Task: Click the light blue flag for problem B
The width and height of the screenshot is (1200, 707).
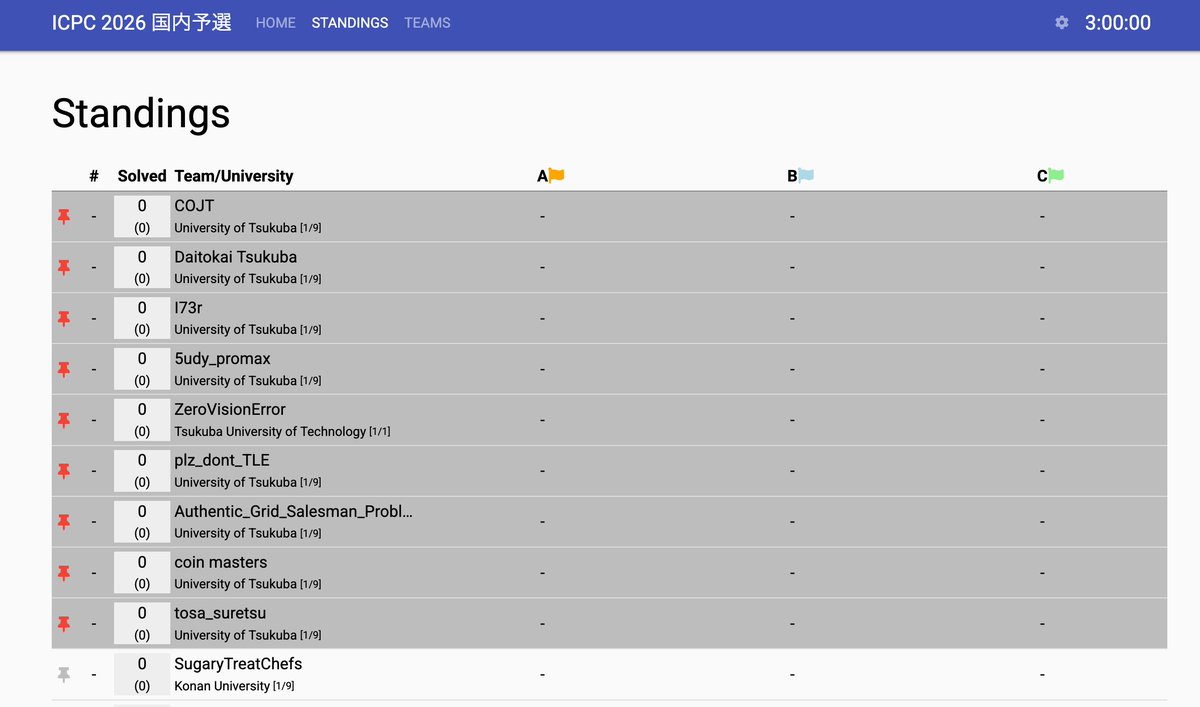Action: [806, 175]
